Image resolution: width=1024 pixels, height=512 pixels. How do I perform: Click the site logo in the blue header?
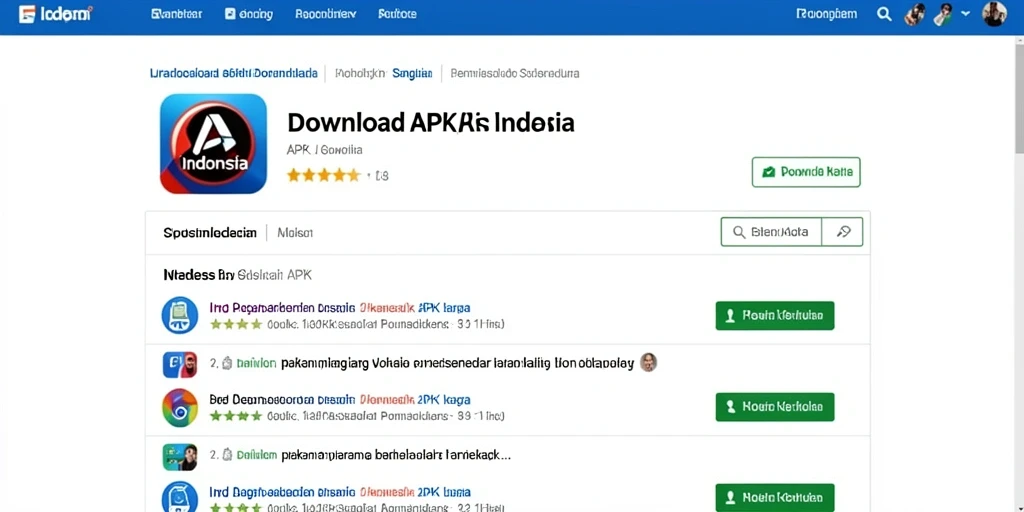point(55,14)
